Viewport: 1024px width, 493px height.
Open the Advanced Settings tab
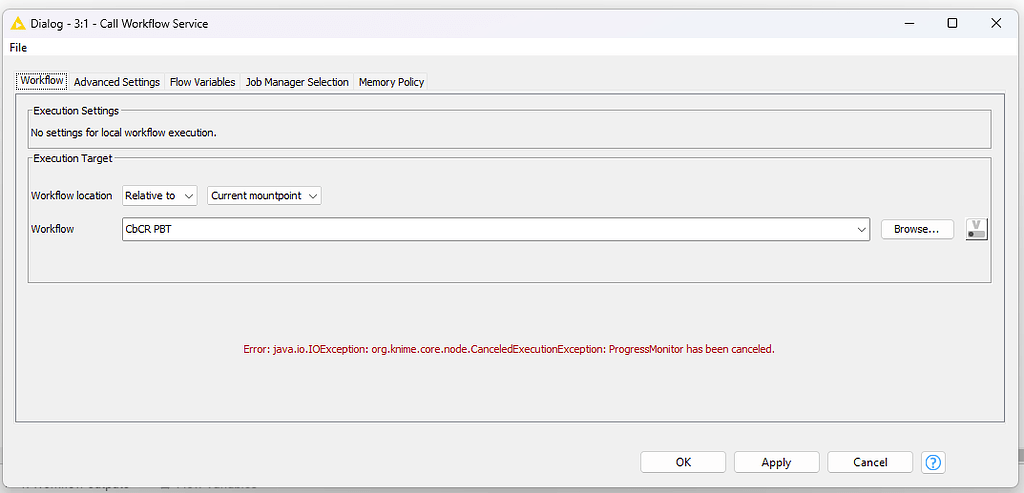(117, 82)
